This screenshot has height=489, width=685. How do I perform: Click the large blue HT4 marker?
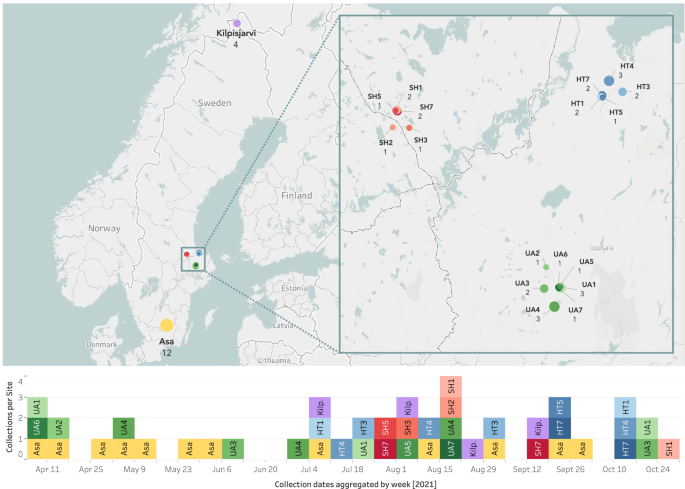[609, 81]
